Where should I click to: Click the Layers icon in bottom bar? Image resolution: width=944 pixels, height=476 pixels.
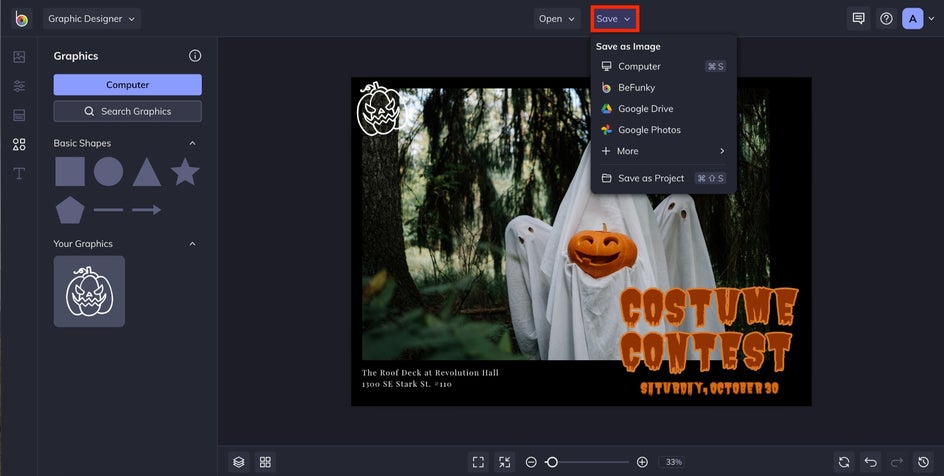(238, 462)
